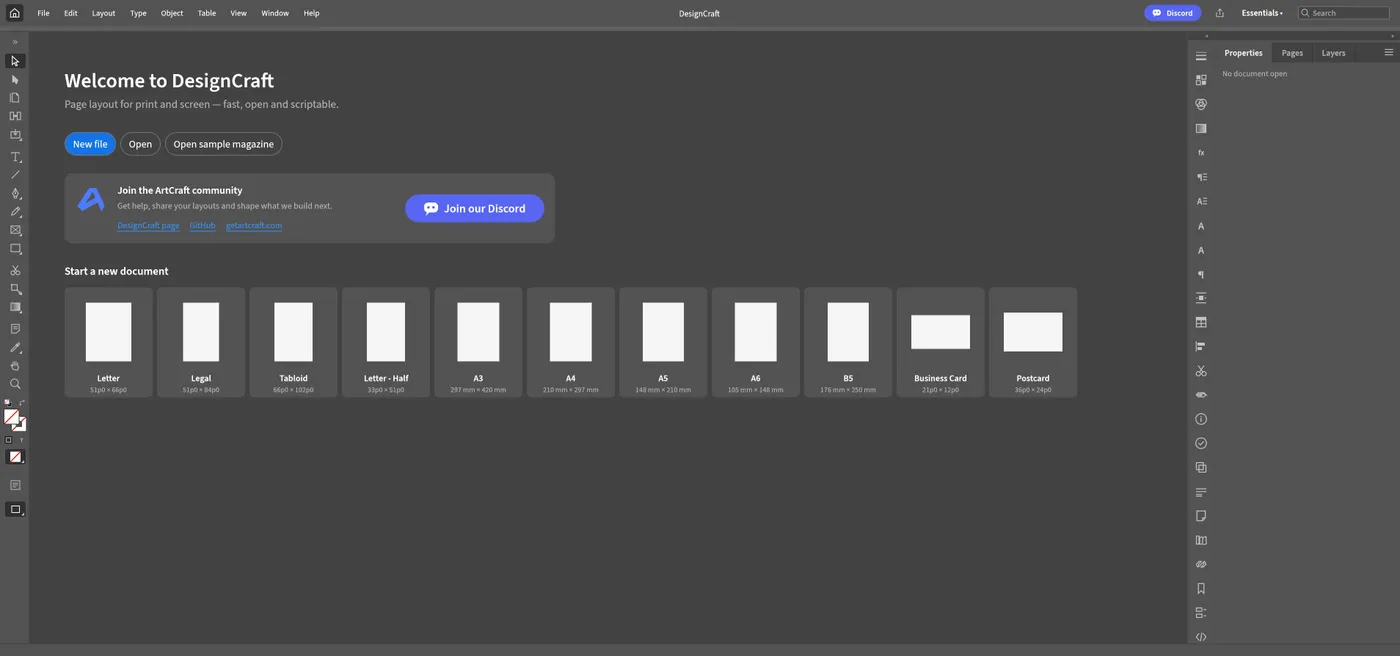This screenshot has height=656, width=1400.
Task: Click the fill color swatch
Action: (11, 417)
